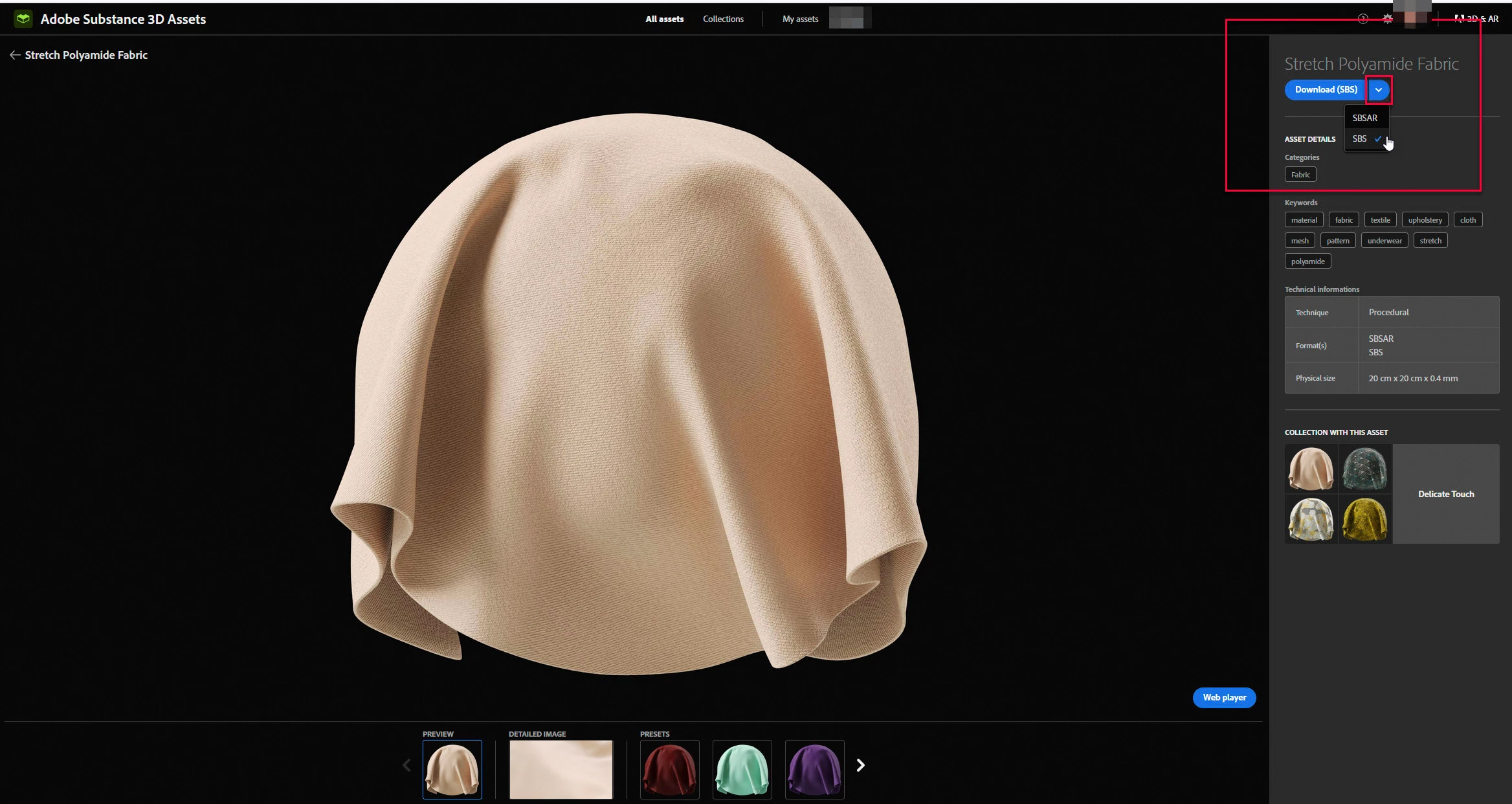Click the Adobe Substance 3D Assets logo
Screen dimensions: 1512x804
23,19
